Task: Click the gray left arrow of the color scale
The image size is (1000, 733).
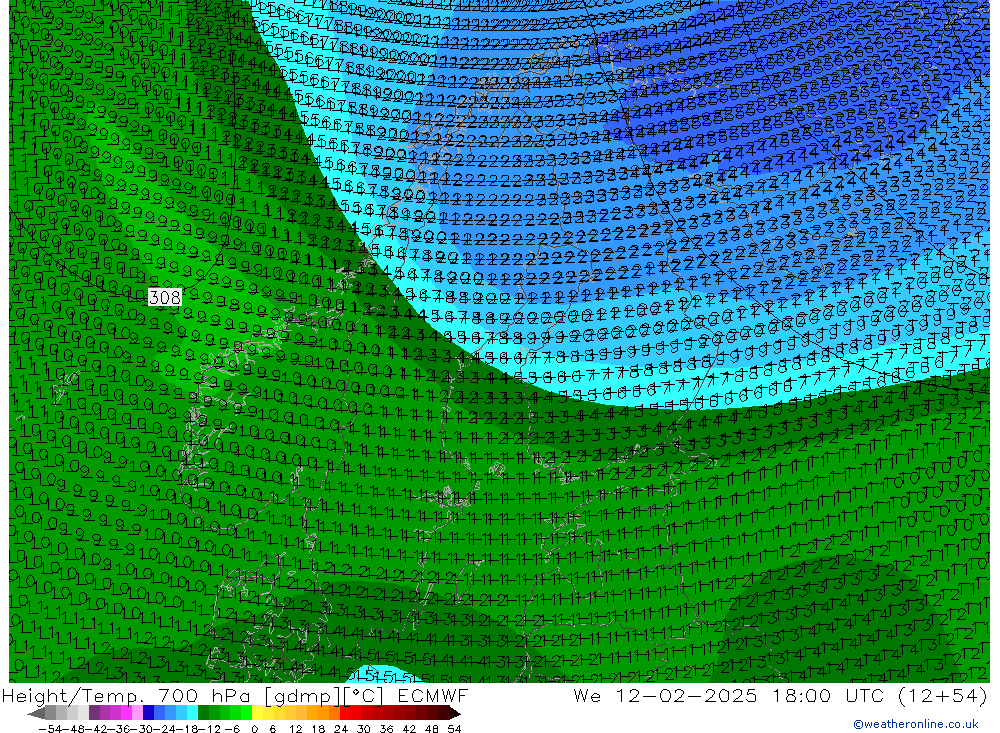Action: (36, 713)
